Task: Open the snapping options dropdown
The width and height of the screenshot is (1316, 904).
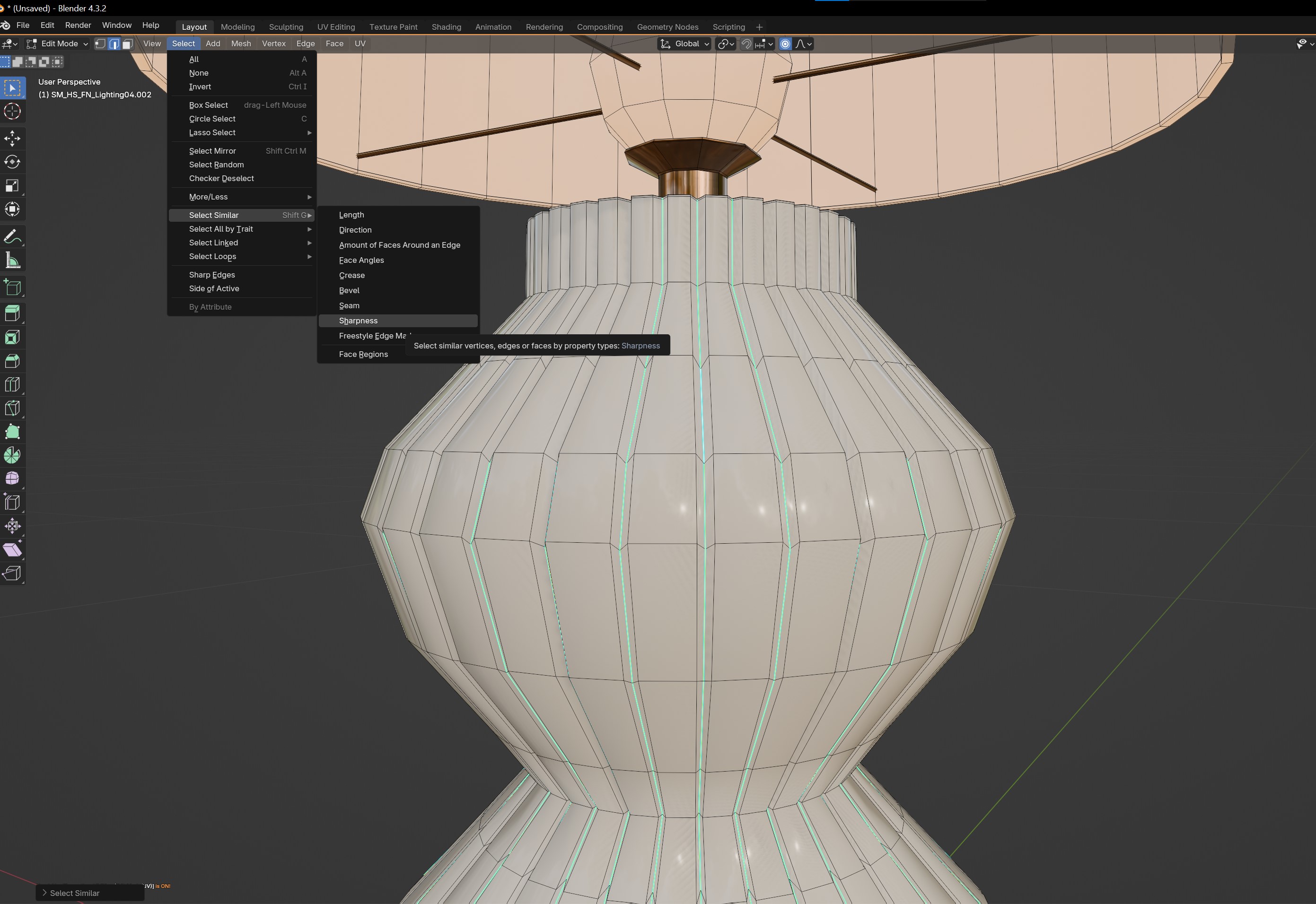Action: [764, 43]
